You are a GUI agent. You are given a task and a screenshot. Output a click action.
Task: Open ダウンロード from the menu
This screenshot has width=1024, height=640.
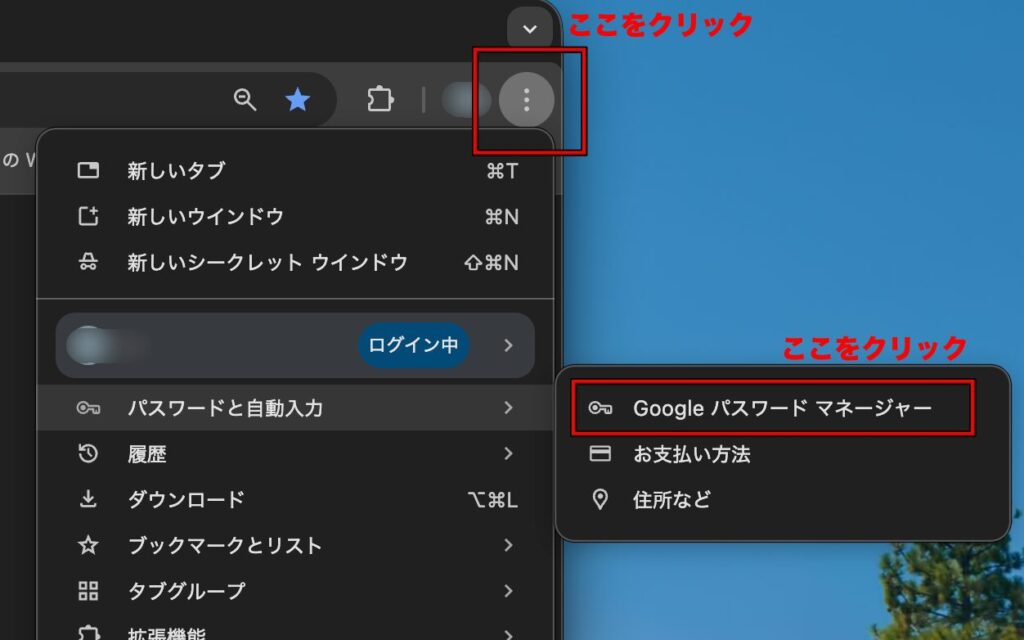pos(185,500)
